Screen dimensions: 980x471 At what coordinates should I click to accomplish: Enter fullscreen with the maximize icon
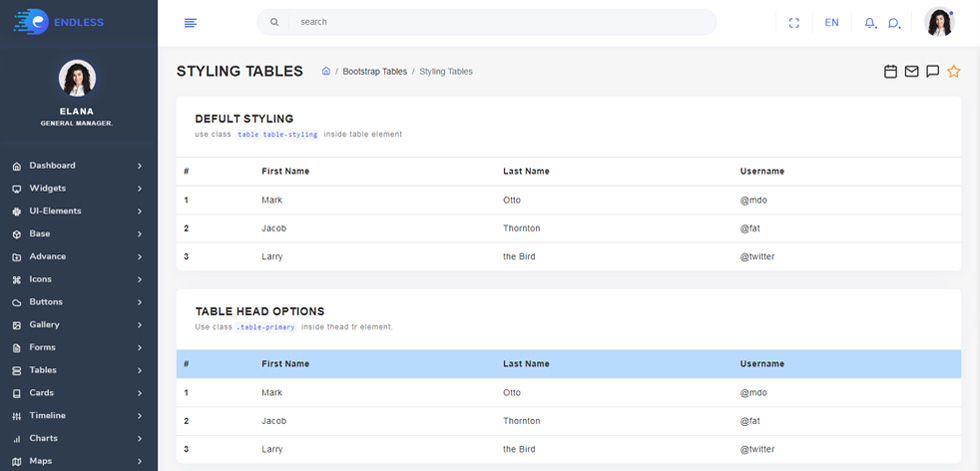[794, 23]
